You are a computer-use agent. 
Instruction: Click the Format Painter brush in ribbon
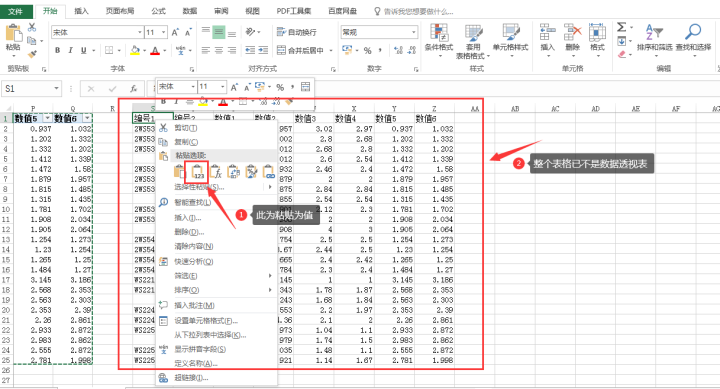click(32, 54)
